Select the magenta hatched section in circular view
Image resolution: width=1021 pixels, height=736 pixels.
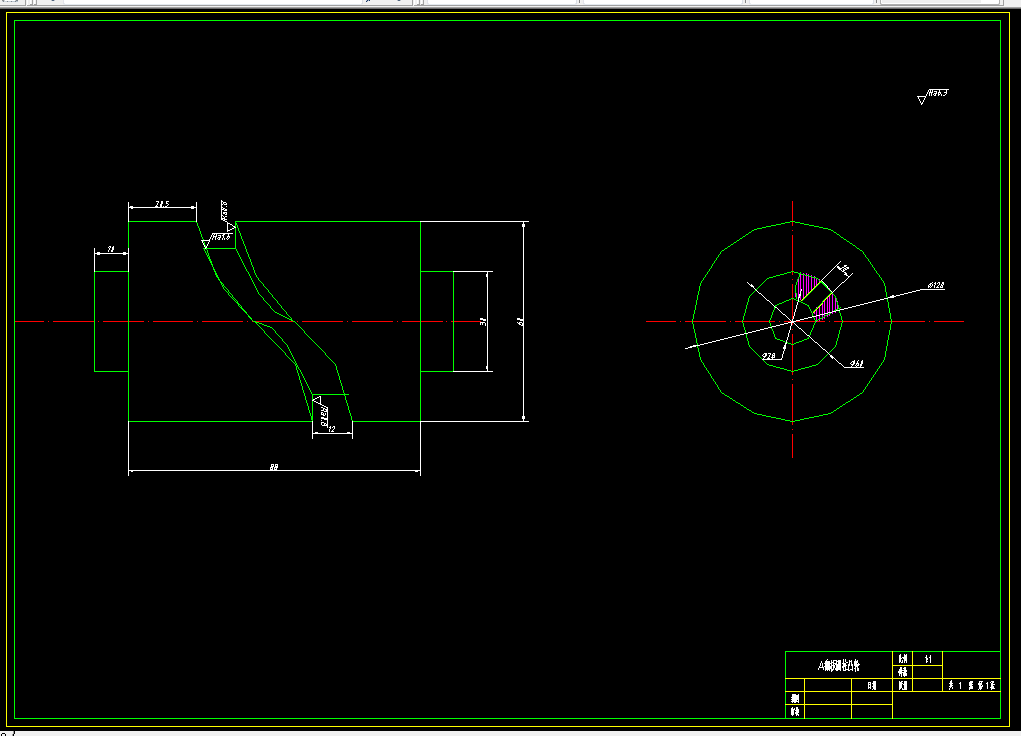tap(817, 295)
